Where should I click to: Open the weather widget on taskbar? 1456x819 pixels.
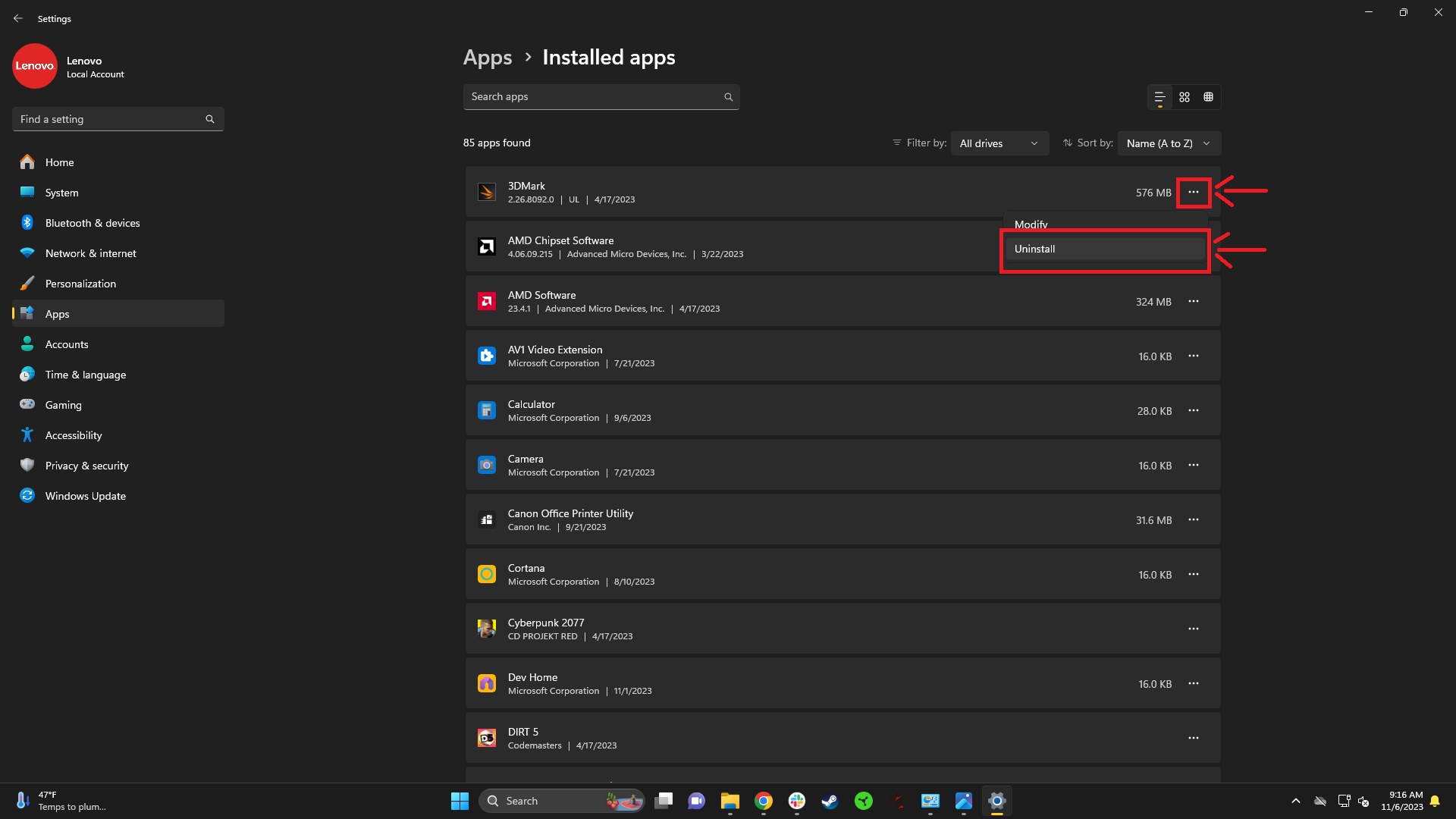(61, 801)
